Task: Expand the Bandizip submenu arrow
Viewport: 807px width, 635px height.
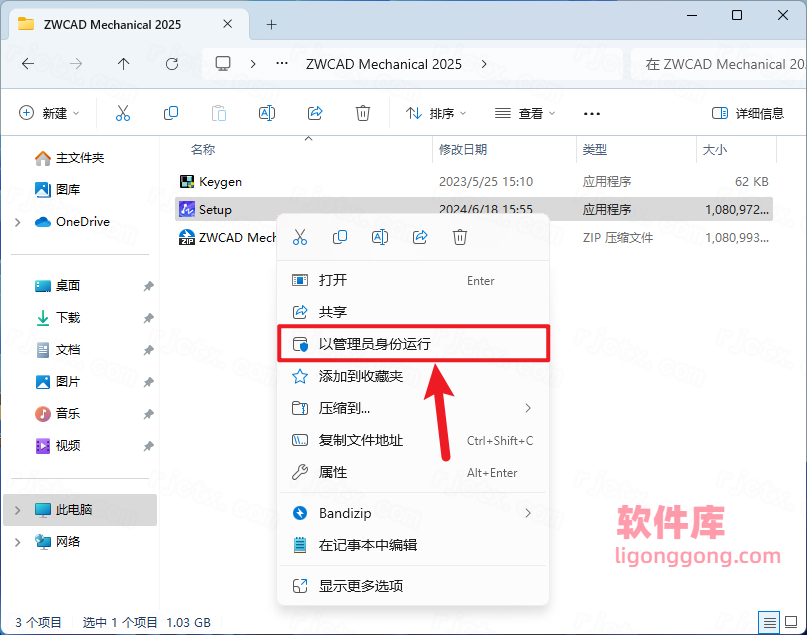Action: pos(528,513)
